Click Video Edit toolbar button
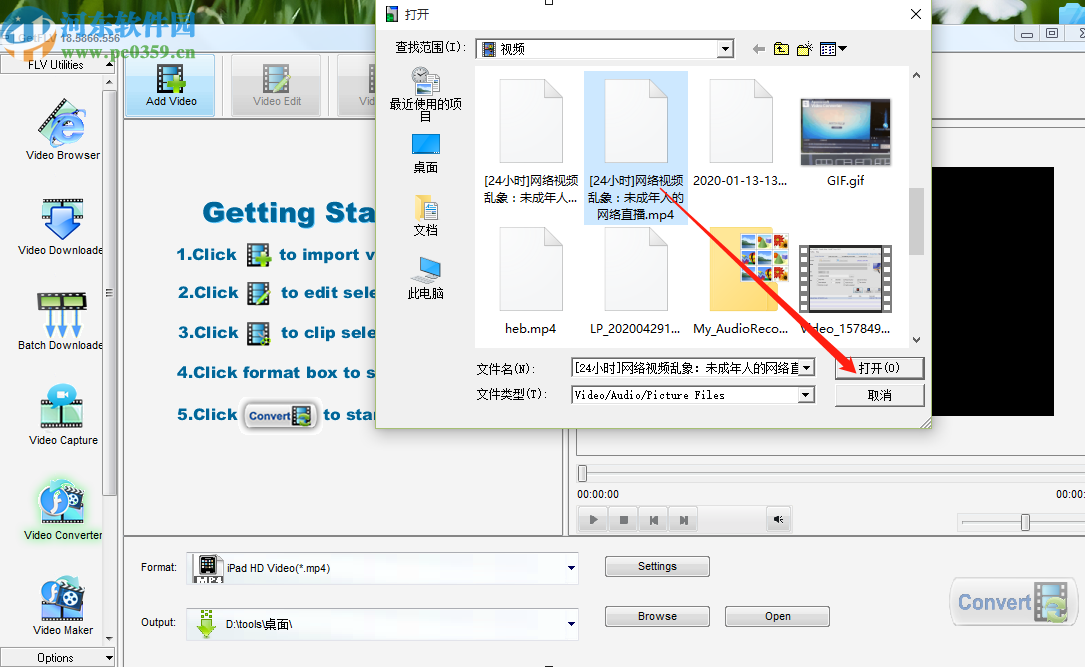 click(276, 85)
